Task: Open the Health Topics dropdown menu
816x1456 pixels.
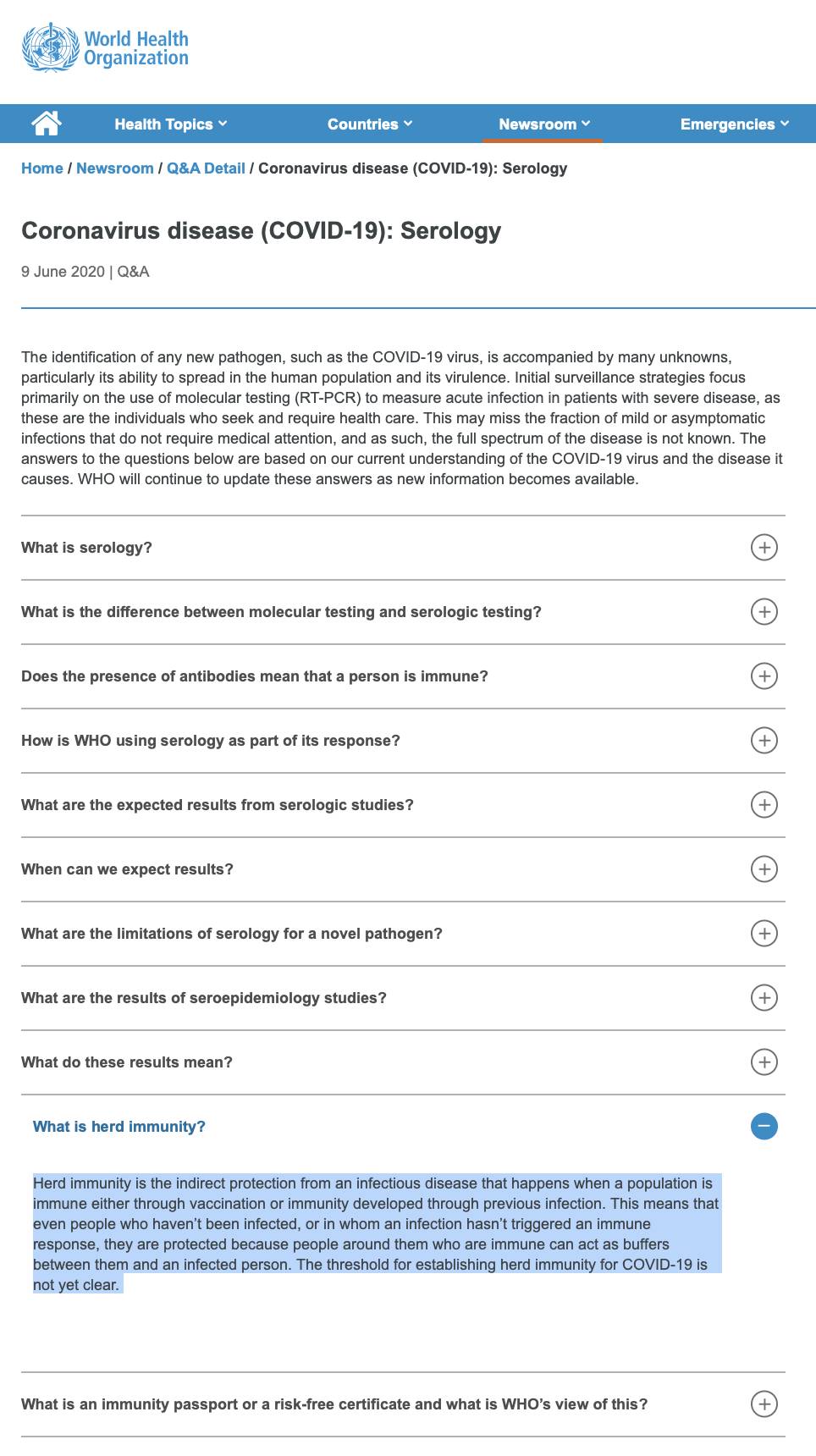Action: point(171,124)
